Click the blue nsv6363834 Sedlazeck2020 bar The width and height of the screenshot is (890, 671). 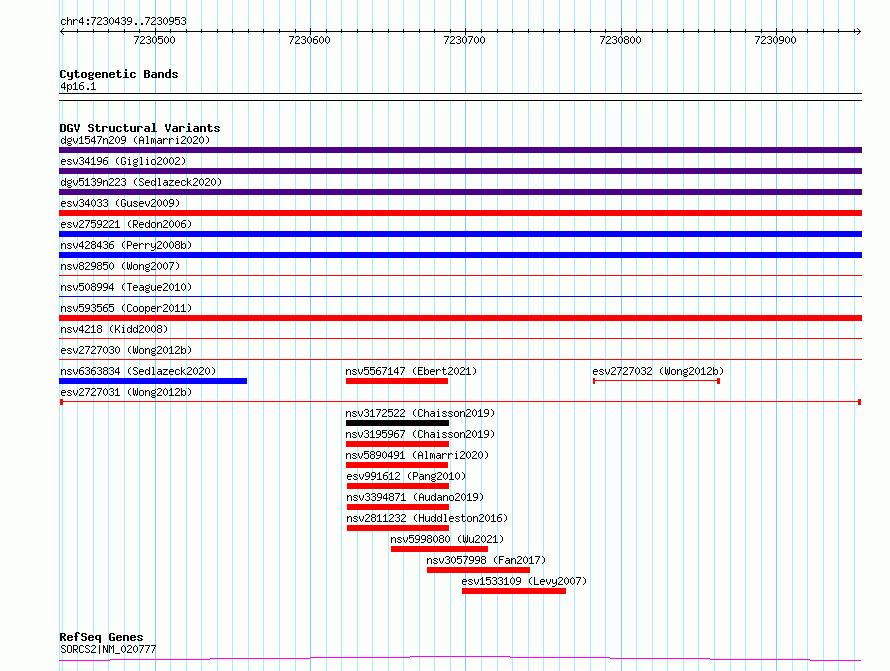(x=153, y=381)
